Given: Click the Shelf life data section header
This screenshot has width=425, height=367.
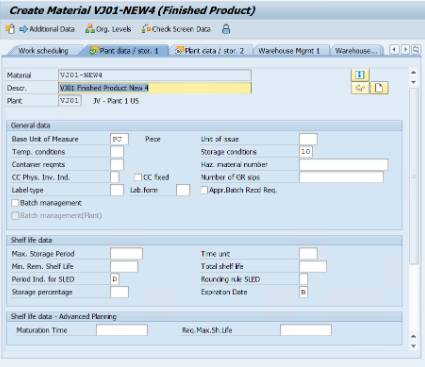Looking at the screenshot, I should pos(204,240).
